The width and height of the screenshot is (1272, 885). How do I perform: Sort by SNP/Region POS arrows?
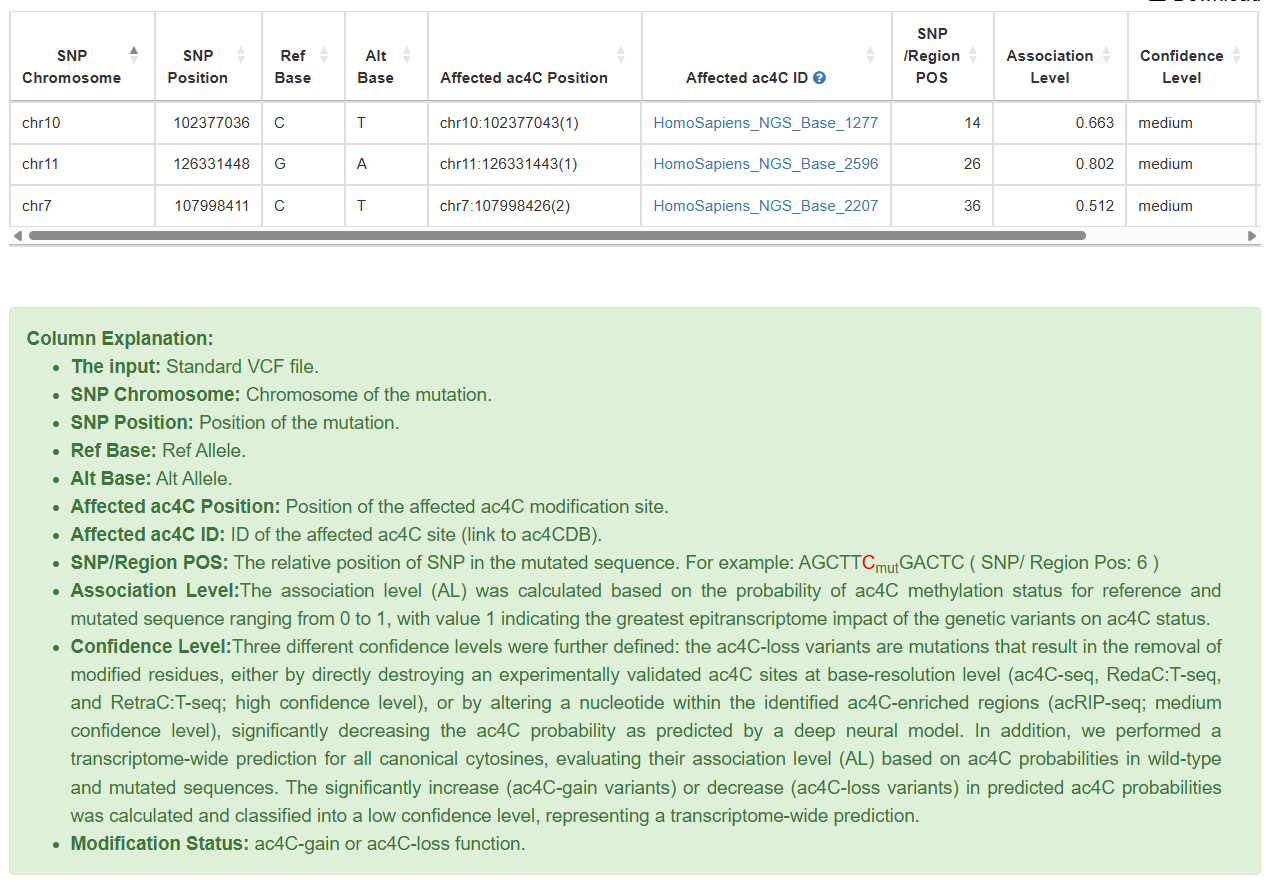[973, 55]
